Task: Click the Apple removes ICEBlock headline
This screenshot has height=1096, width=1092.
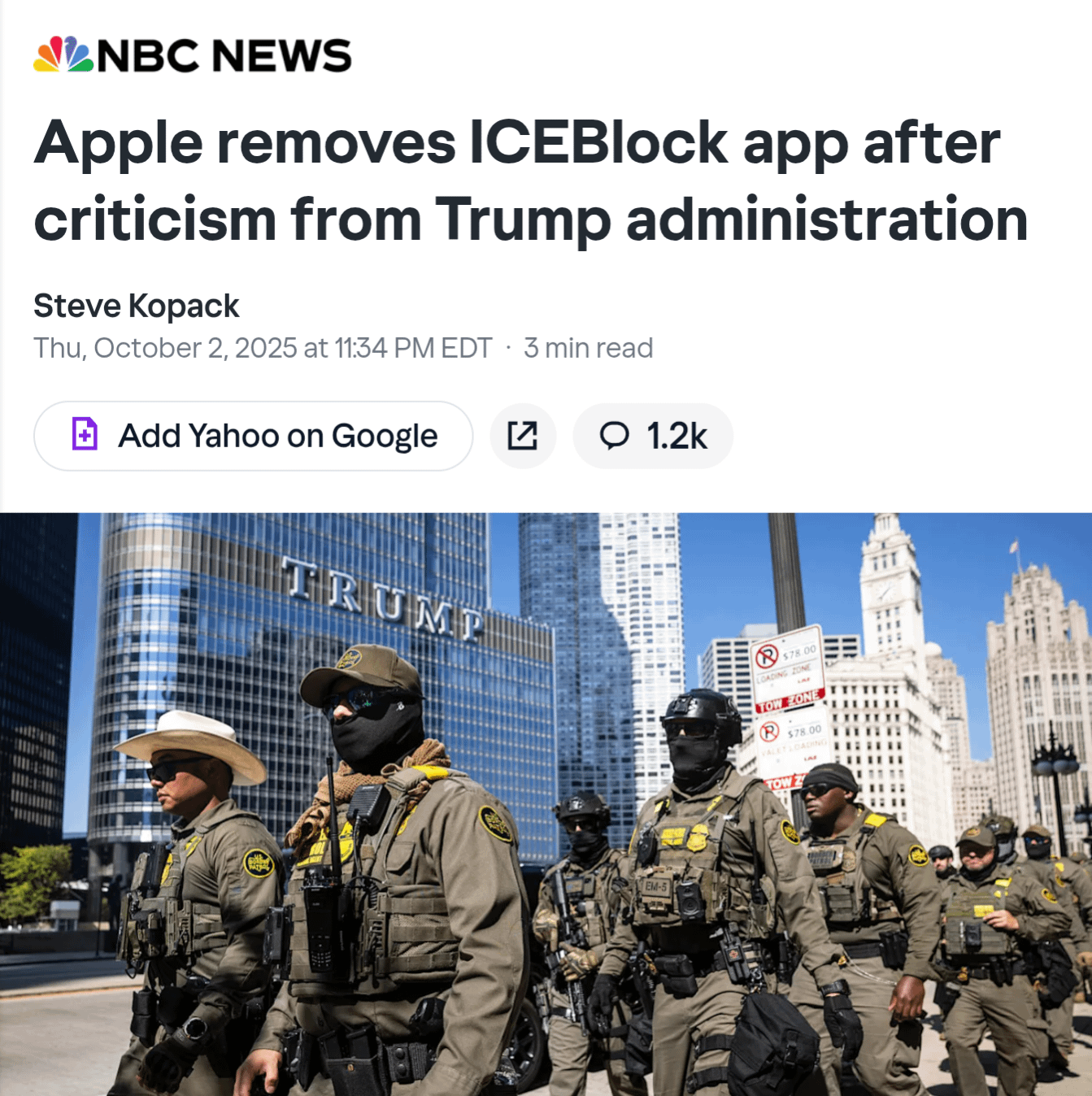Action: [x=531, y=180]
